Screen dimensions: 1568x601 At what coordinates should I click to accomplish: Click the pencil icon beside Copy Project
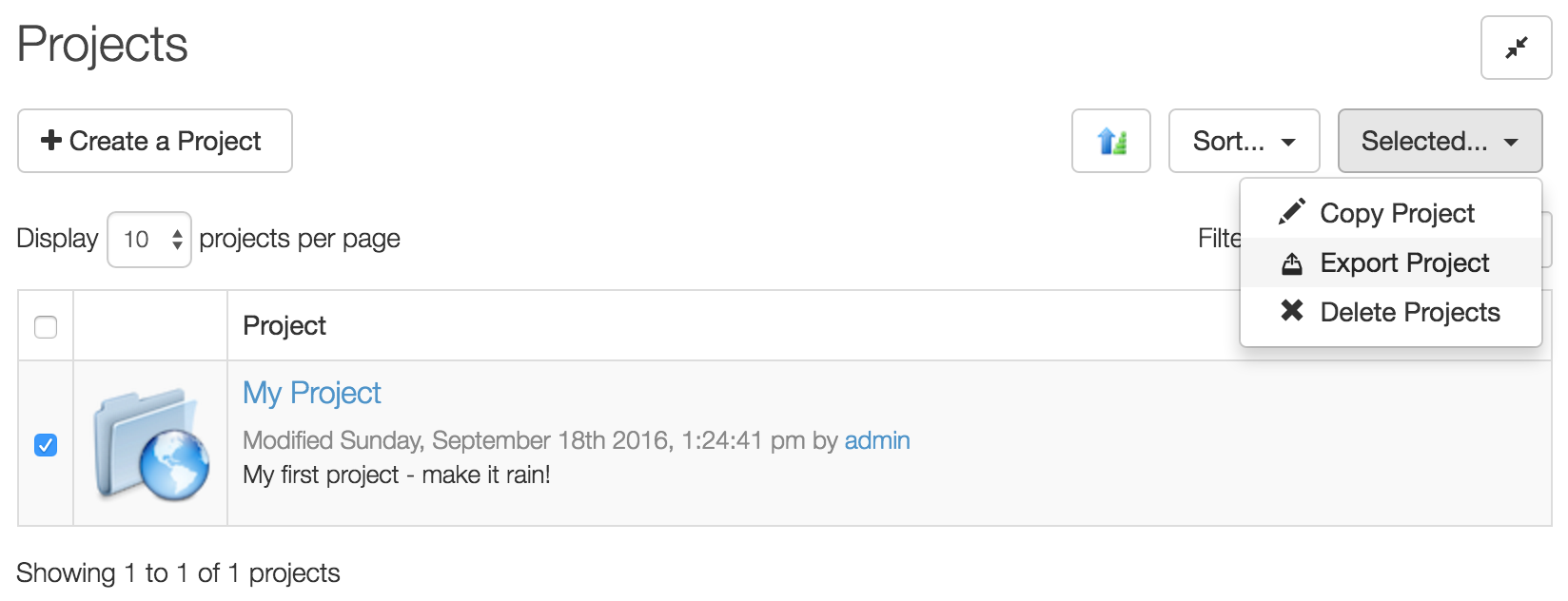tap(1291, 211)
